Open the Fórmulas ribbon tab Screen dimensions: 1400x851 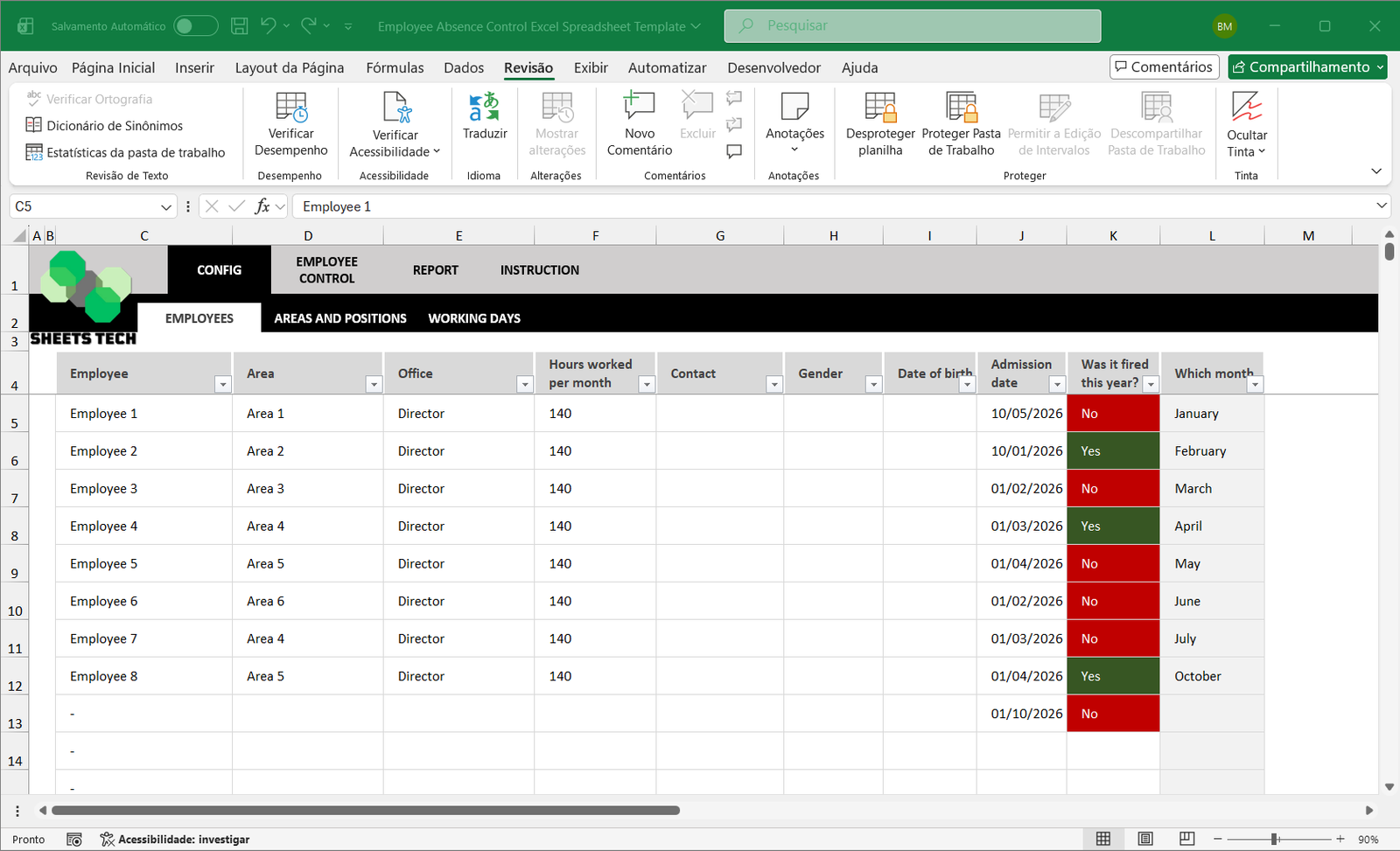(x=395, y=67)
